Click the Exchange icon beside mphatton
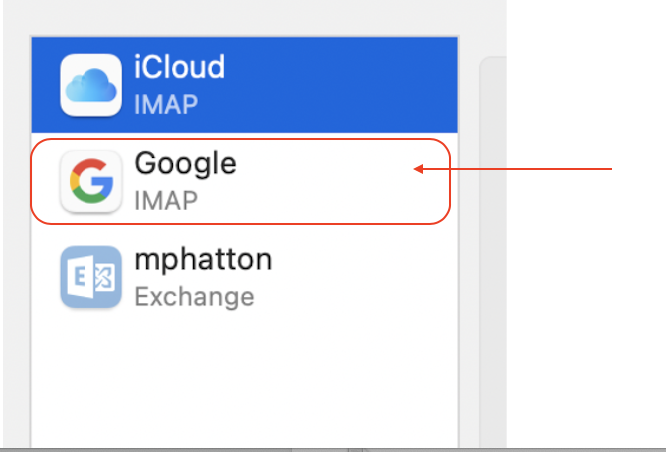 [x=91, y=277]
